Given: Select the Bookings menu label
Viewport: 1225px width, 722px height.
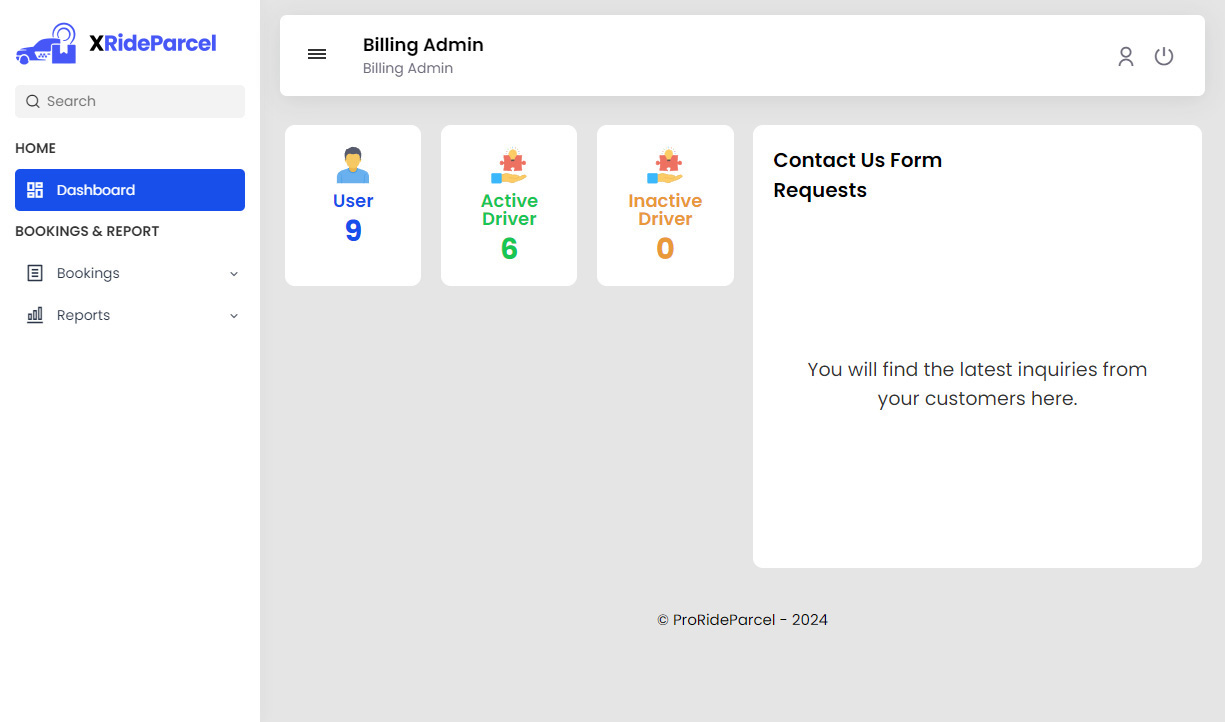Looking at the screenshot, I should coord(88,273).
